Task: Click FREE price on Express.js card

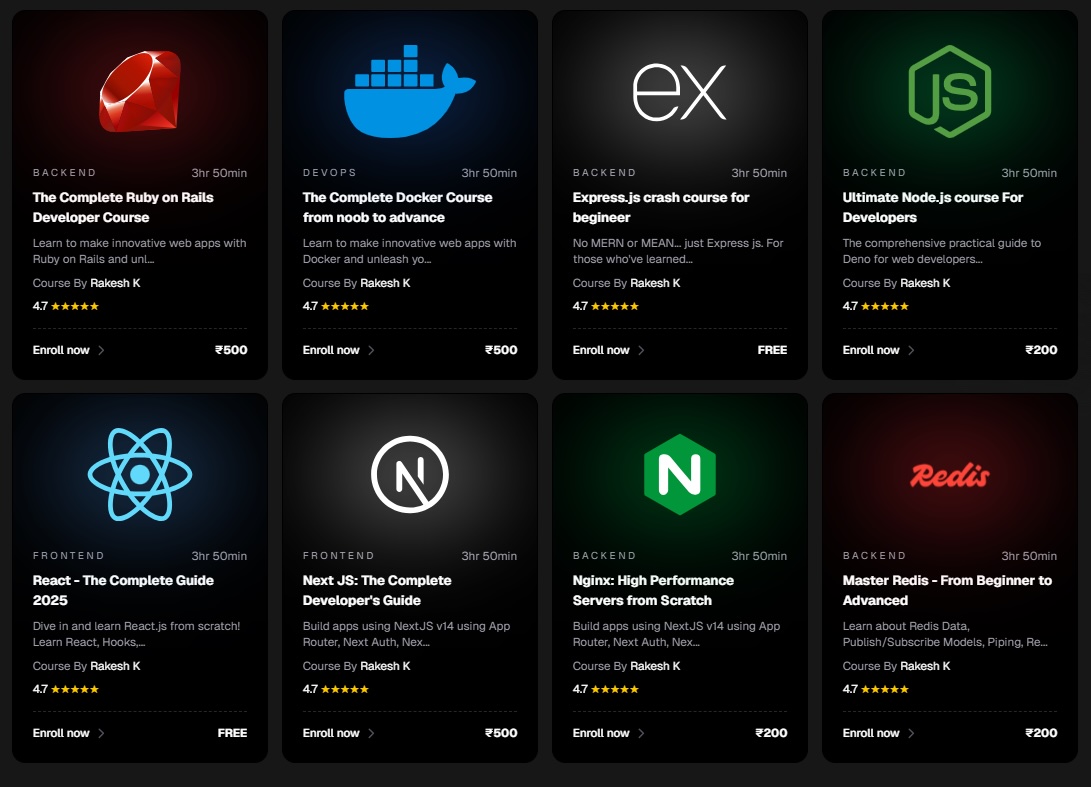Action: (x=772, y=350)
